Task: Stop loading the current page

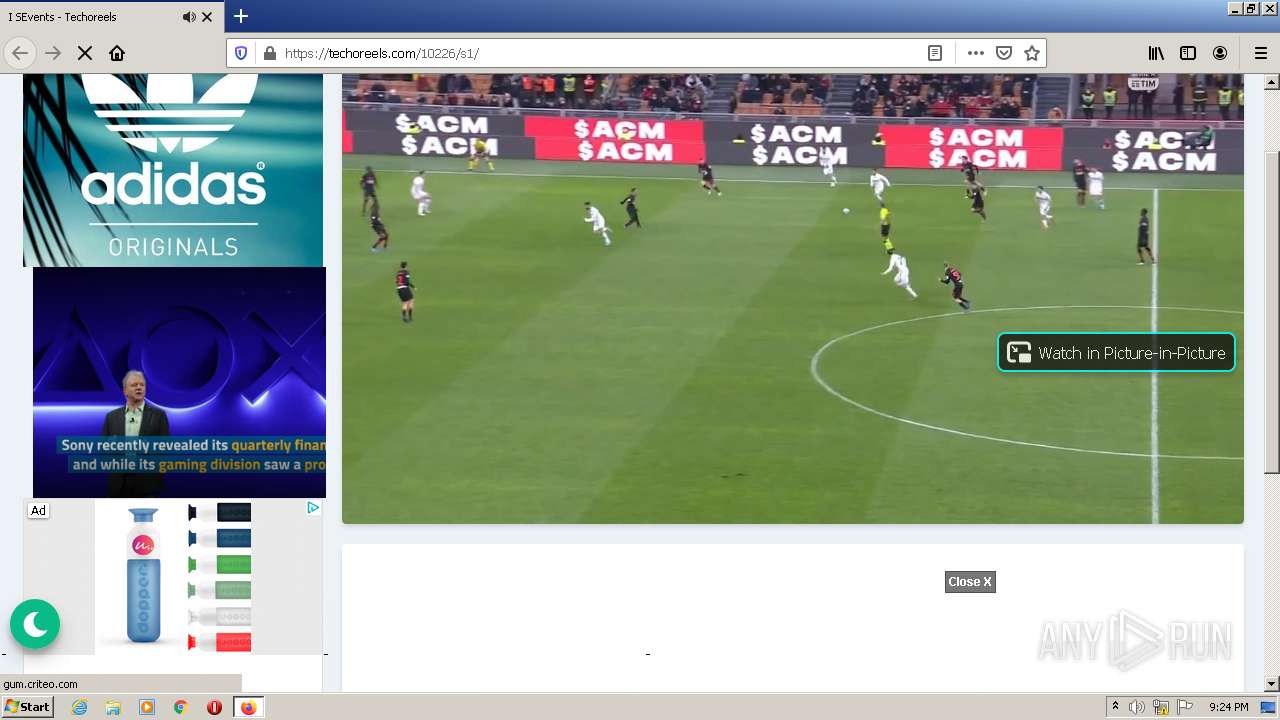Action: 85,53
